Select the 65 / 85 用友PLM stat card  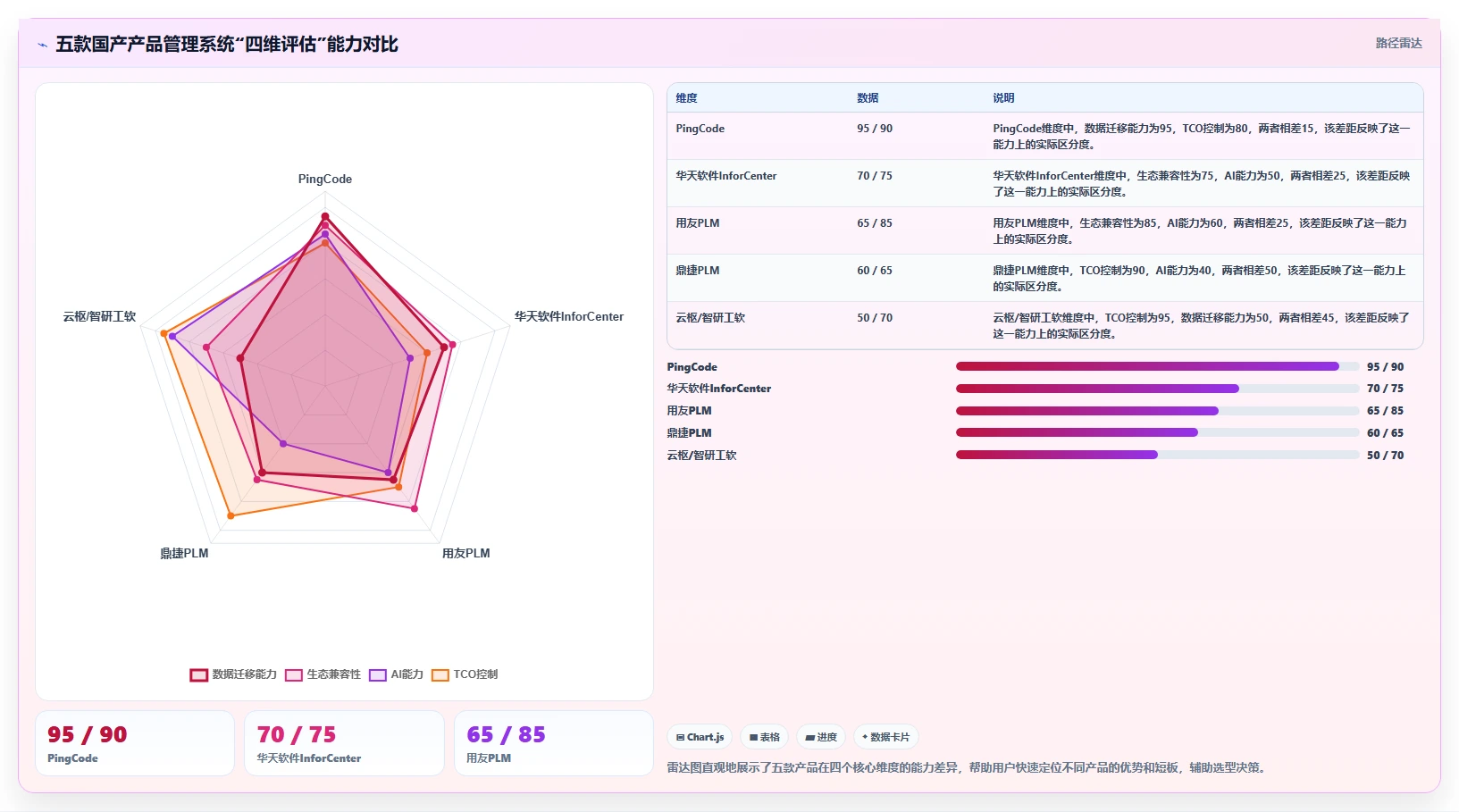[x=554, y=743]
